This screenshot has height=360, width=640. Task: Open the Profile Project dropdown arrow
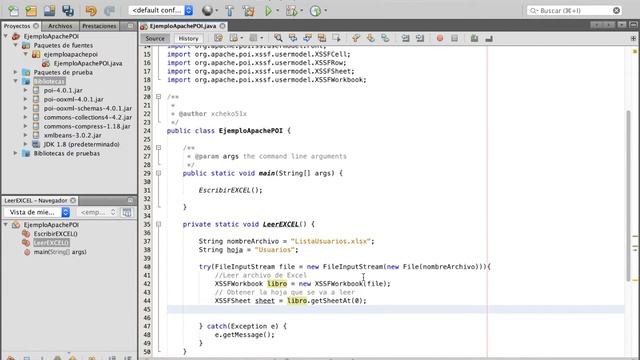pos(325,11)
